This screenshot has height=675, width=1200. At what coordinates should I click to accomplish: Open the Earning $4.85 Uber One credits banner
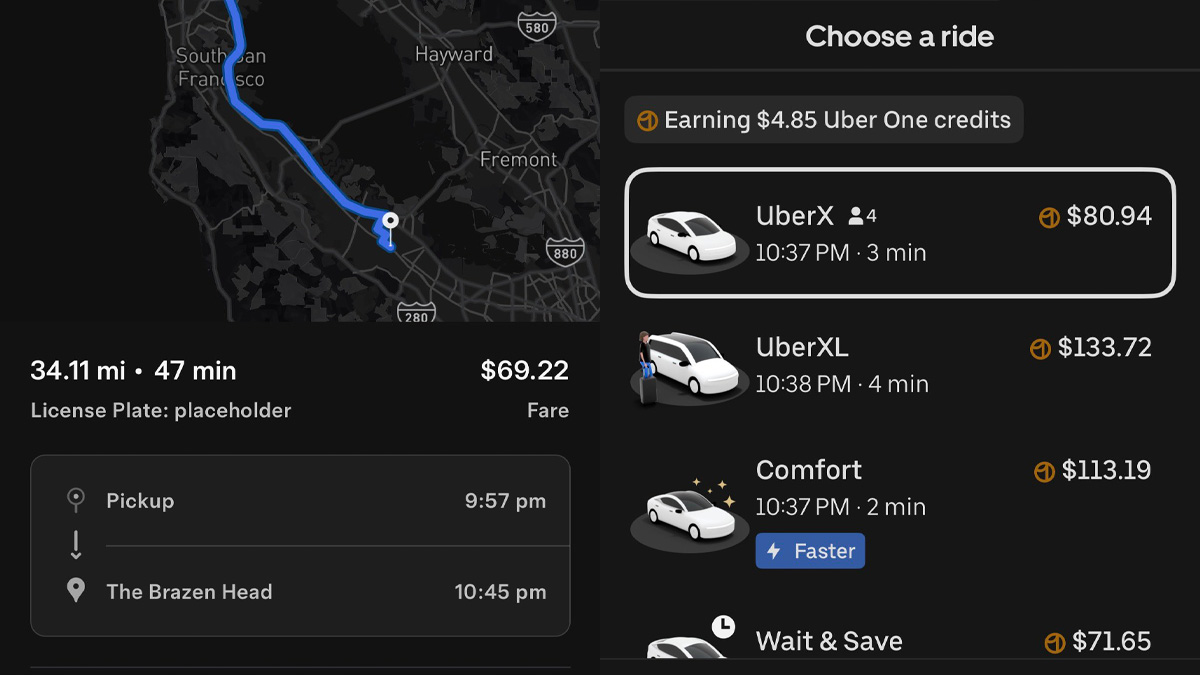(824, 120)
